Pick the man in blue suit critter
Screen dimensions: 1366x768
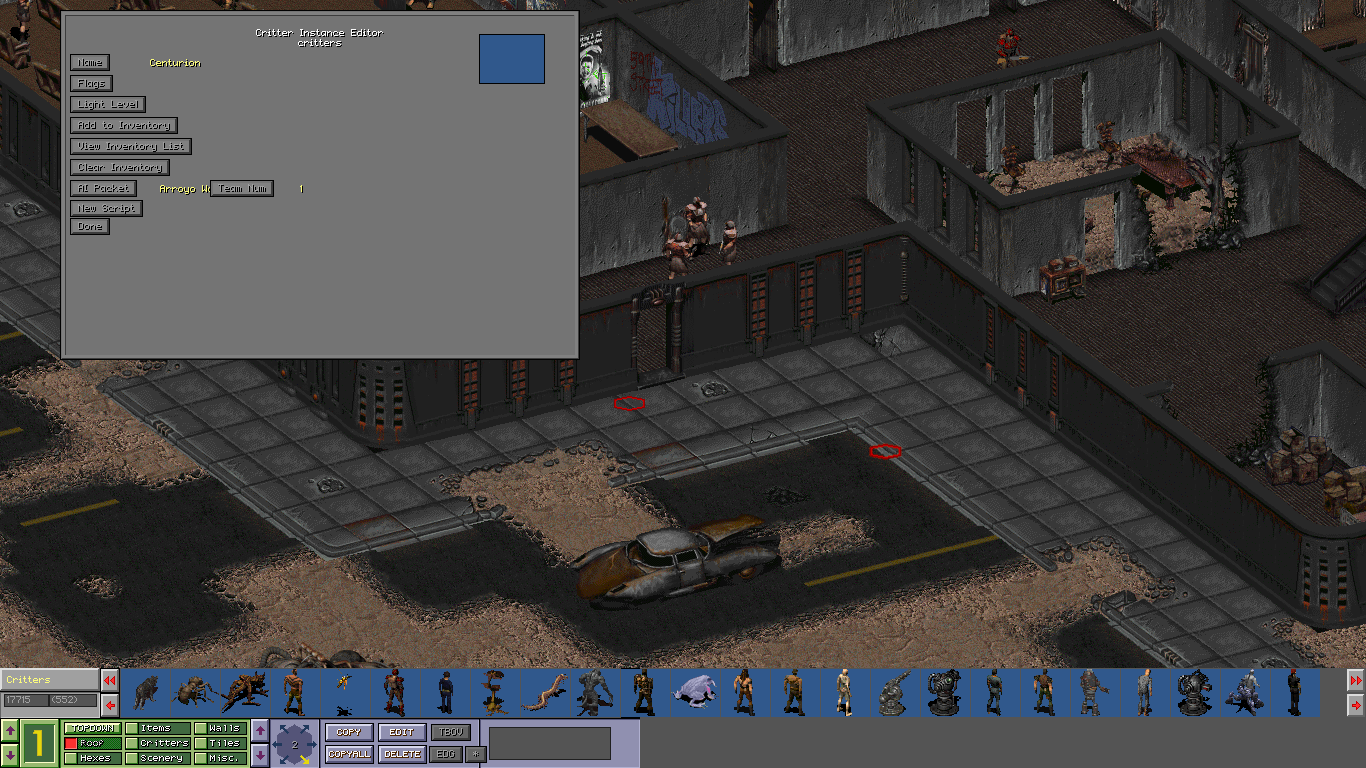[x=445, y=692]
